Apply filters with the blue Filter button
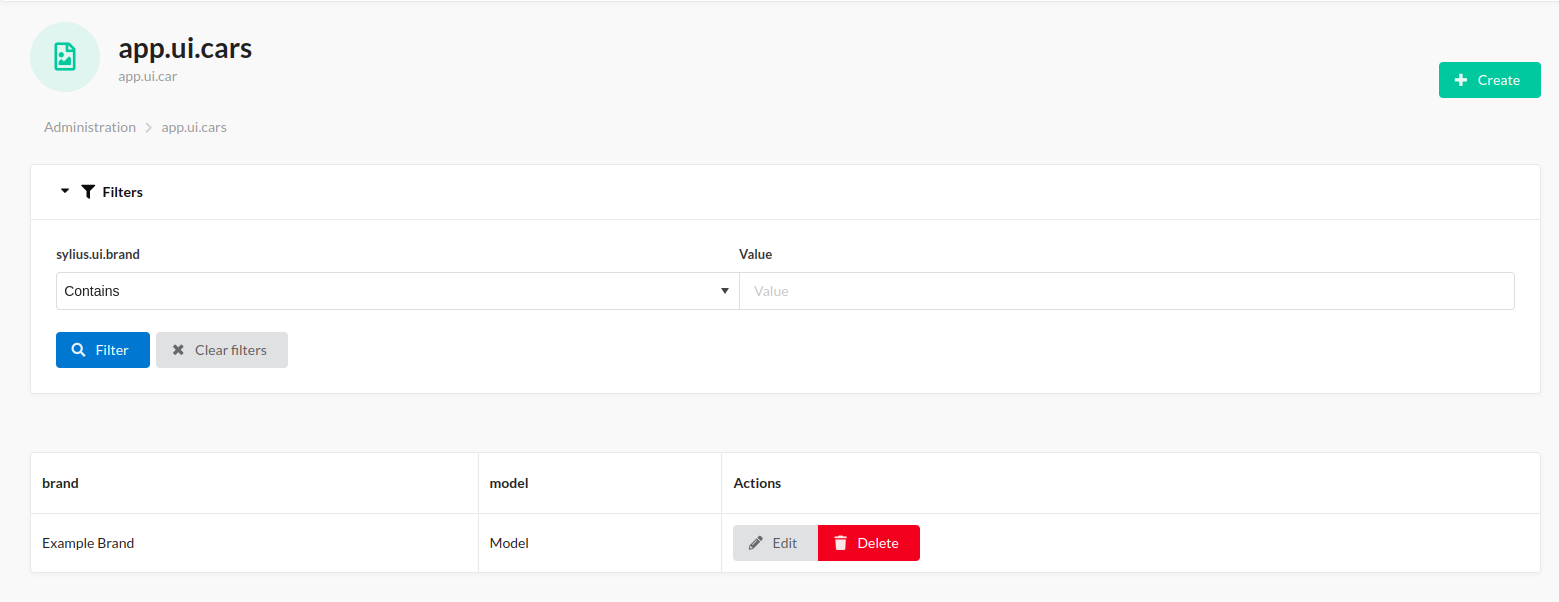Screen dimensions: 1559x602 point(103,350)
